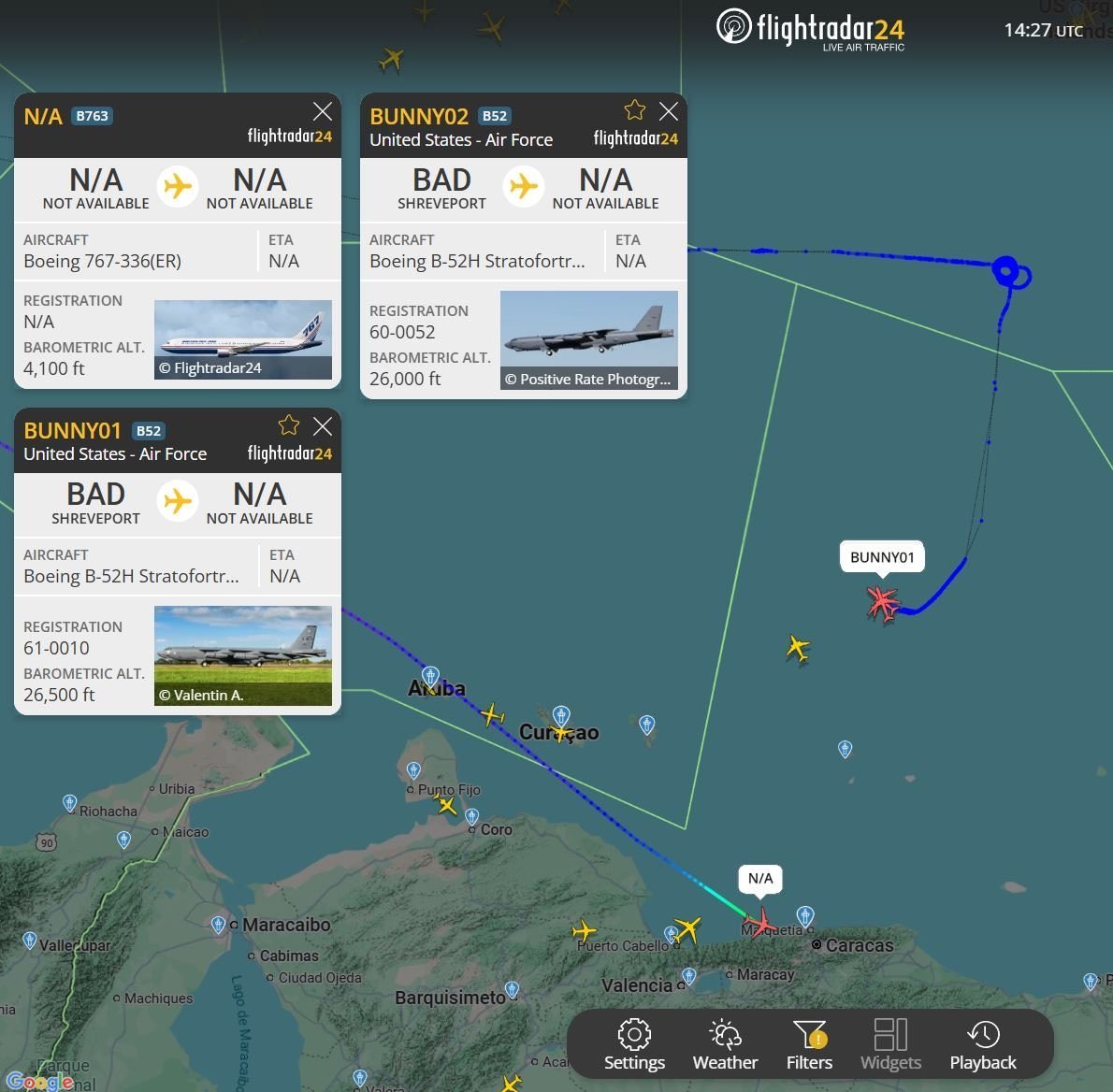Click the Aruba airport pin
The image size is (1113, 1092).
(430, 676)
